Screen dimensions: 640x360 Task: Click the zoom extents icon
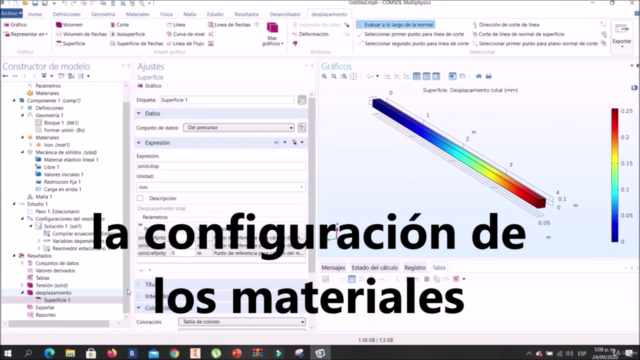point(353,76)
